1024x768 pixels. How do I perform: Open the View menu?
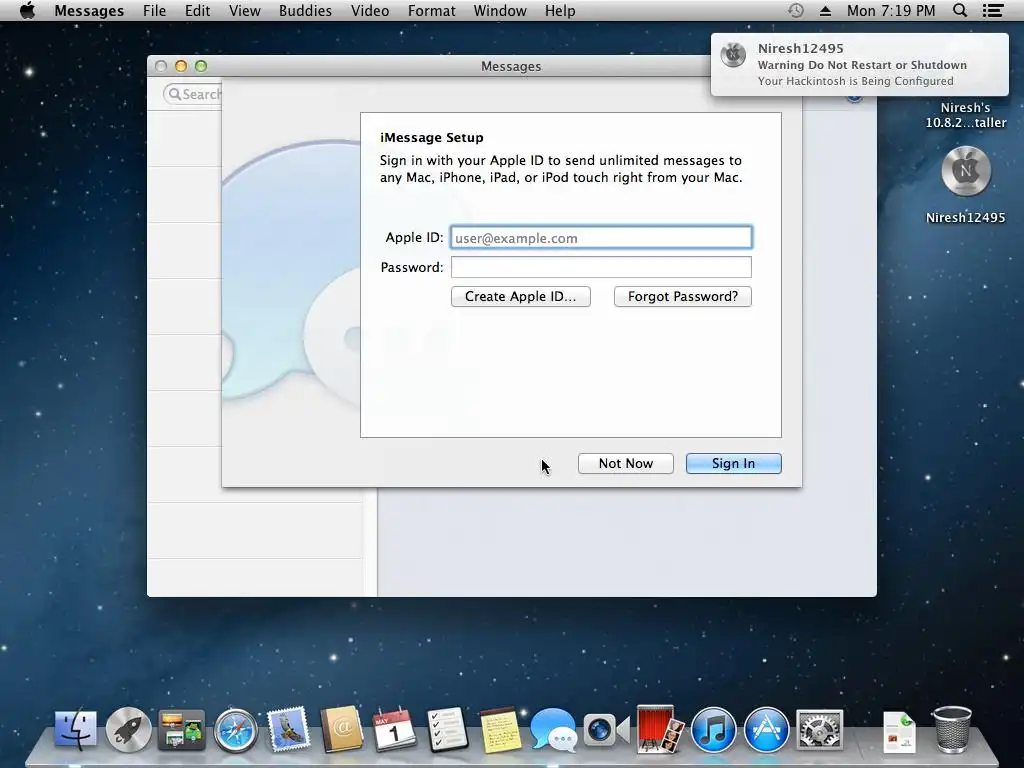click(245, 10)
